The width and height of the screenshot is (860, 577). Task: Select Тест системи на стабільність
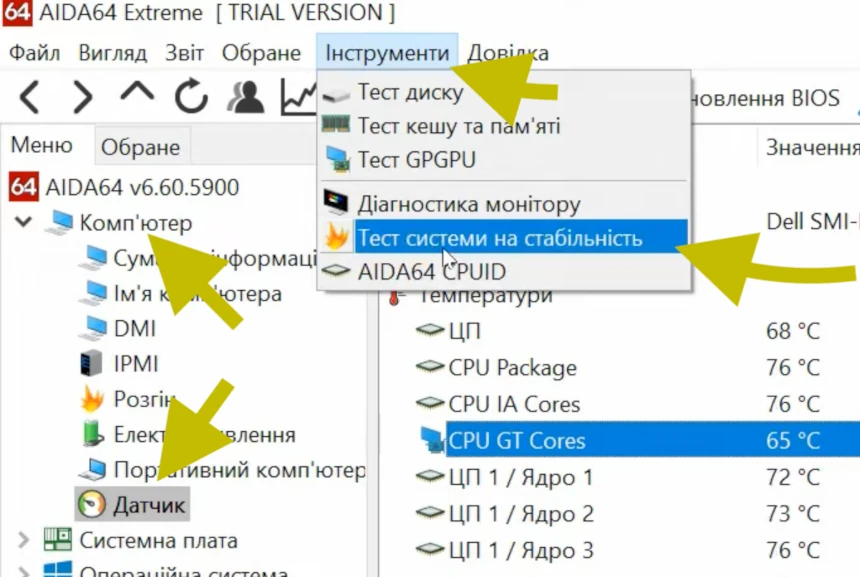[503, 238]
